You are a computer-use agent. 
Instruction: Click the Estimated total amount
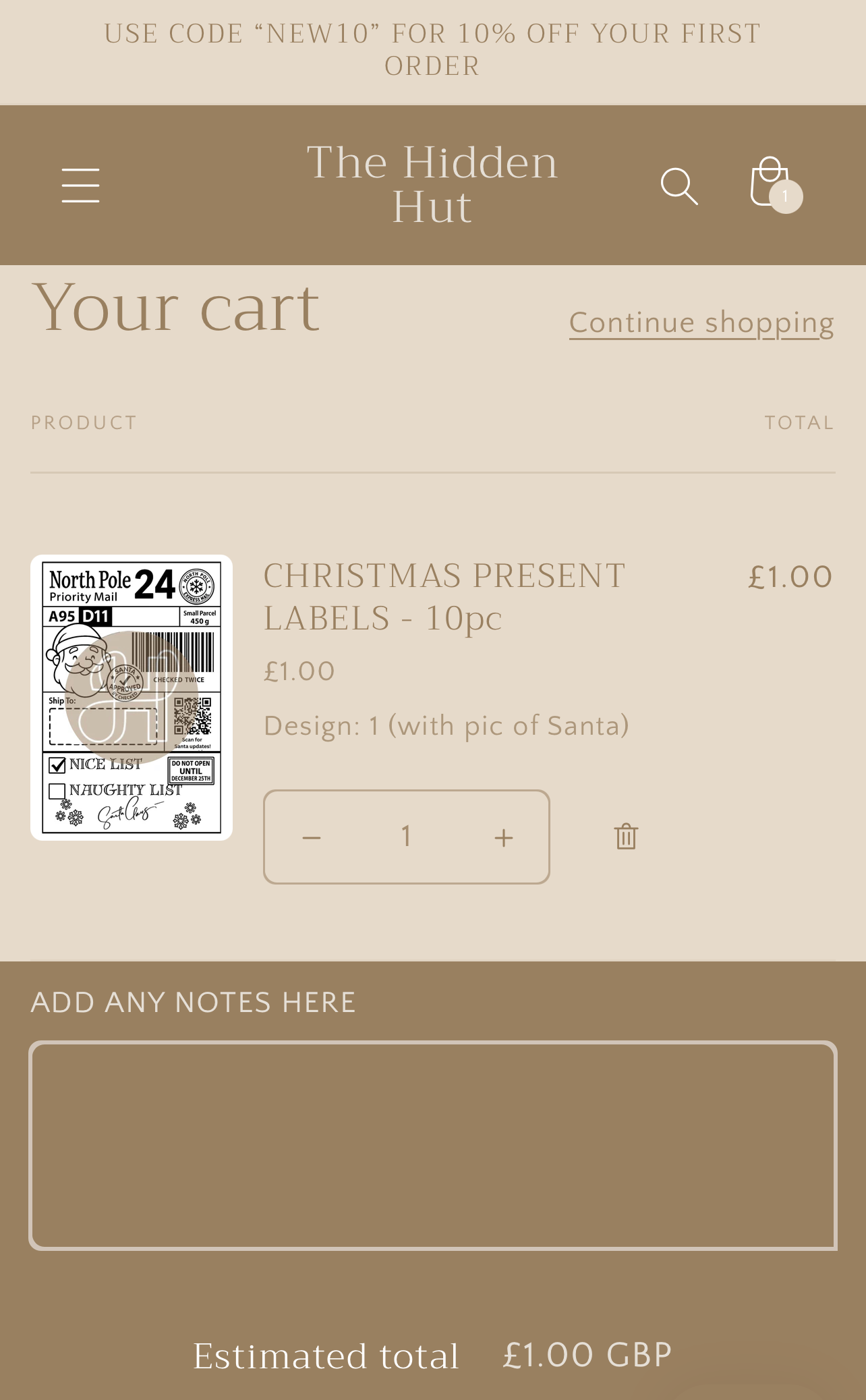pos(587,1353)
